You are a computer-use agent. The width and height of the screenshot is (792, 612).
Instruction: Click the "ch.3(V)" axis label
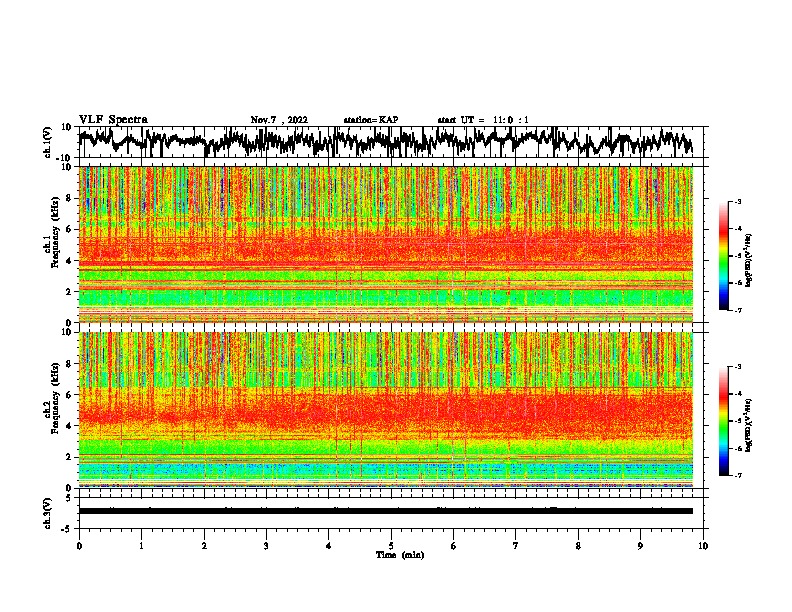[x=48, y=514]
